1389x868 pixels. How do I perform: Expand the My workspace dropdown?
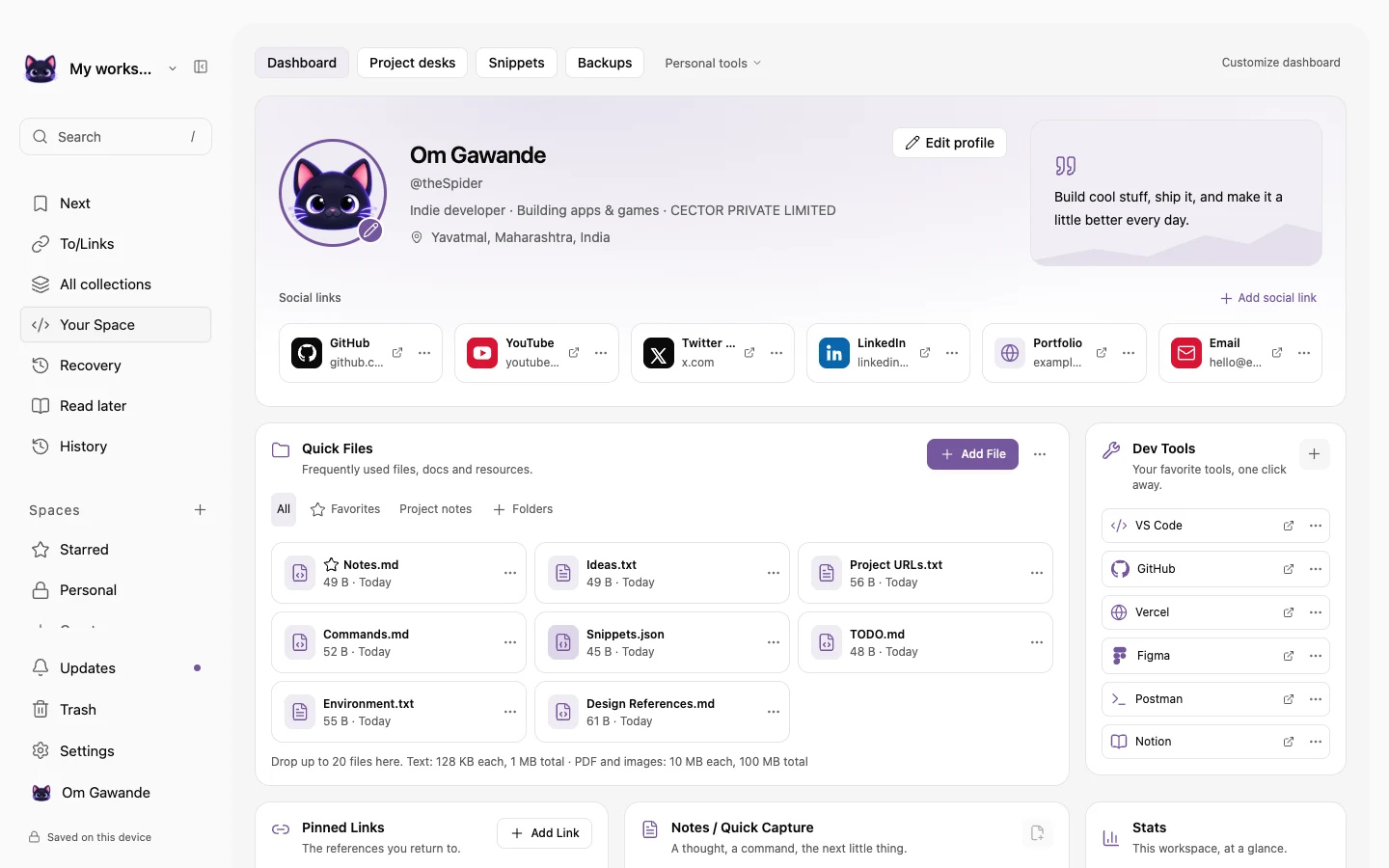173,68
